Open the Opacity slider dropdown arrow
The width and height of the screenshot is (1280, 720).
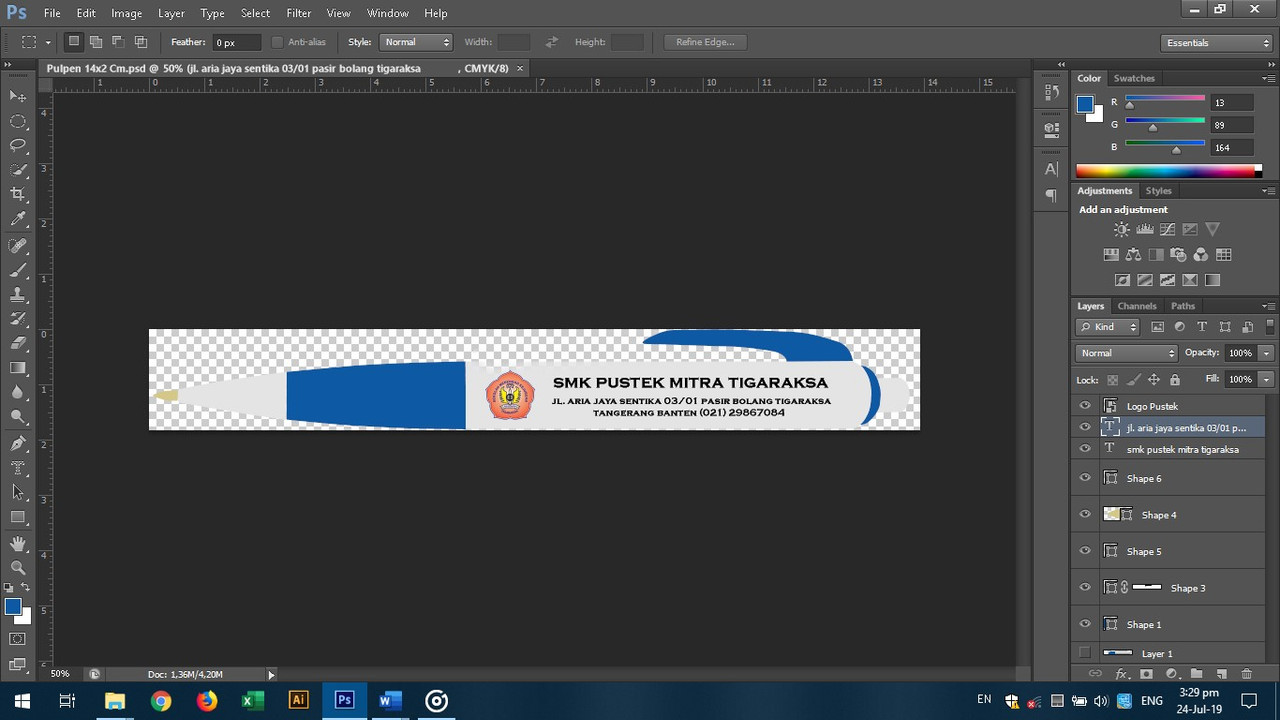coord(1266,353)
